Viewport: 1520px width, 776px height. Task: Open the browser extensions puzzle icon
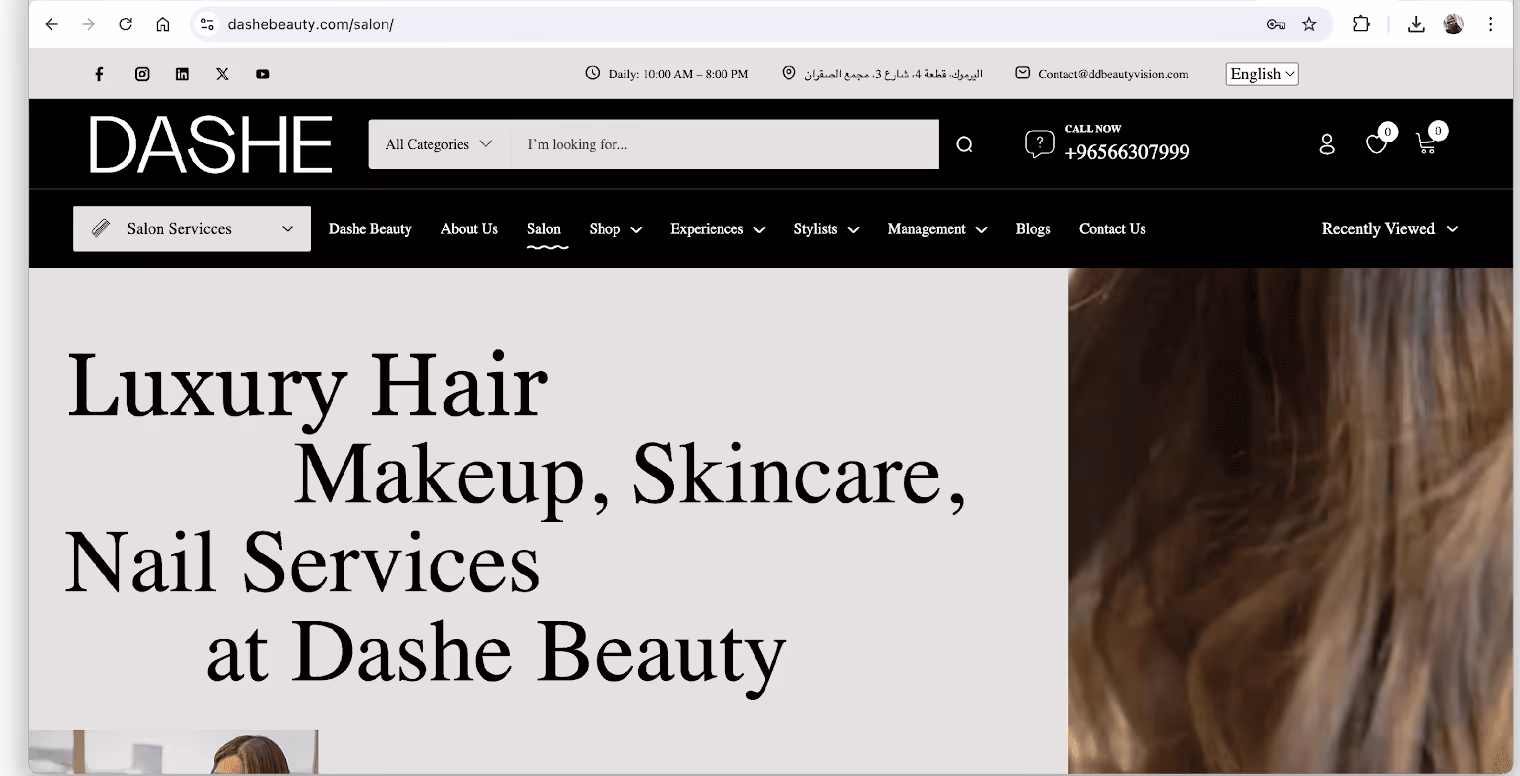pyautogui.click(x=1361, y=24)
